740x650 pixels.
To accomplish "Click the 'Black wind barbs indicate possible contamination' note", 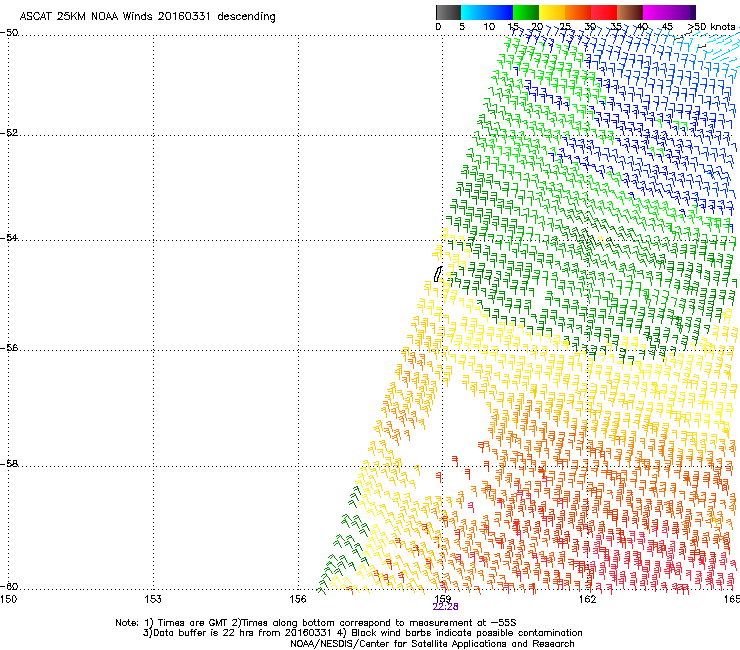I will click(x=467, y=633).
